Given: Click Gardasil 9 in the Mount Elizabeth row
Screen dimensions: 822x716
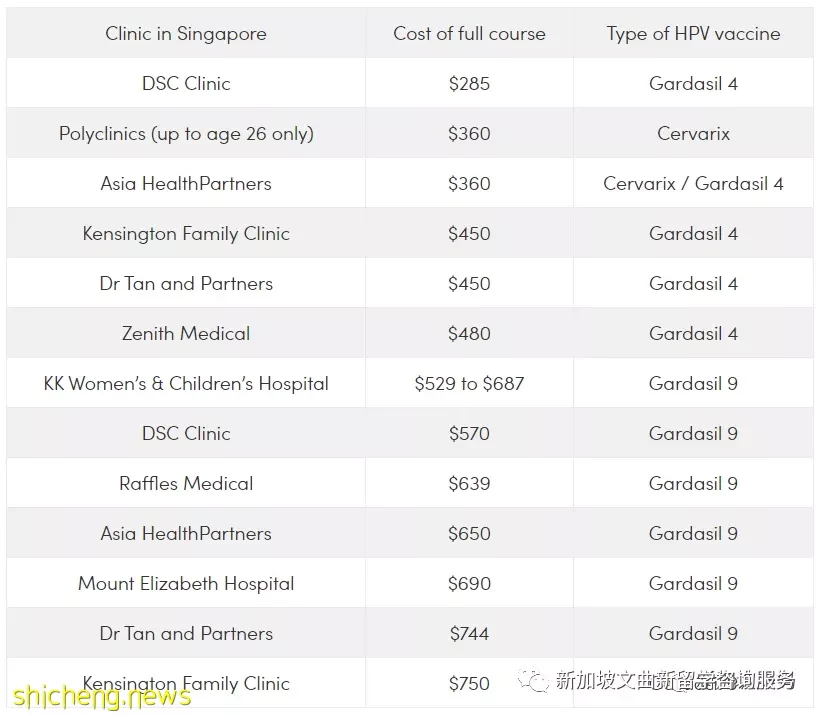Looking at the screenshot, I should point(693,583).
